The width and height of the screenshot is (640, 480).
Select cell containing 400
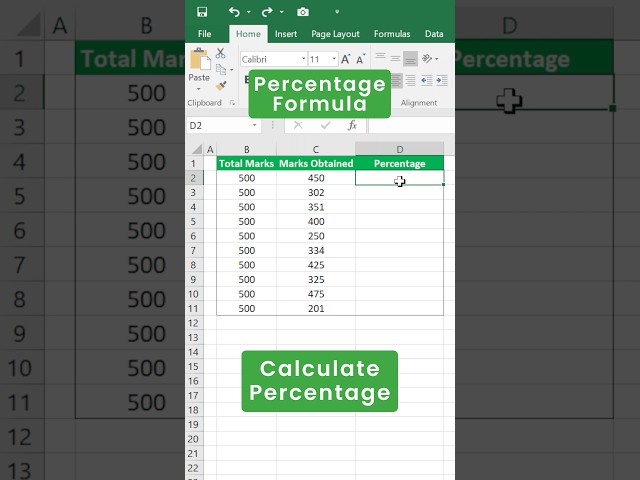coord(316,222)
